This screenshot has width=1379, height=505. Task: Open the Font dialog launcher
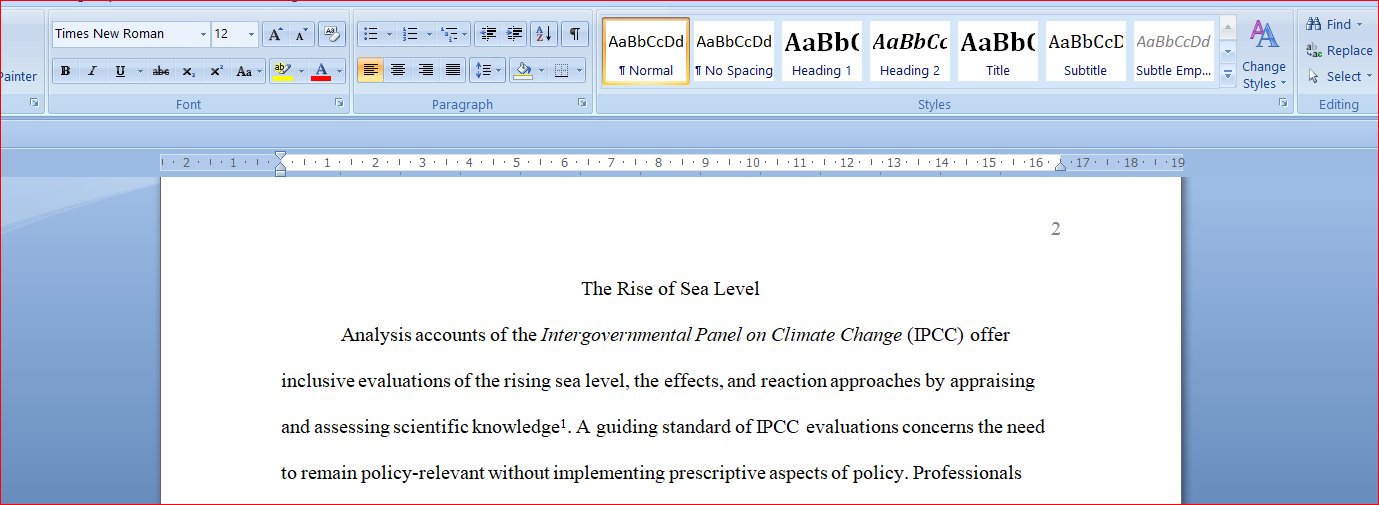point(339,103)
